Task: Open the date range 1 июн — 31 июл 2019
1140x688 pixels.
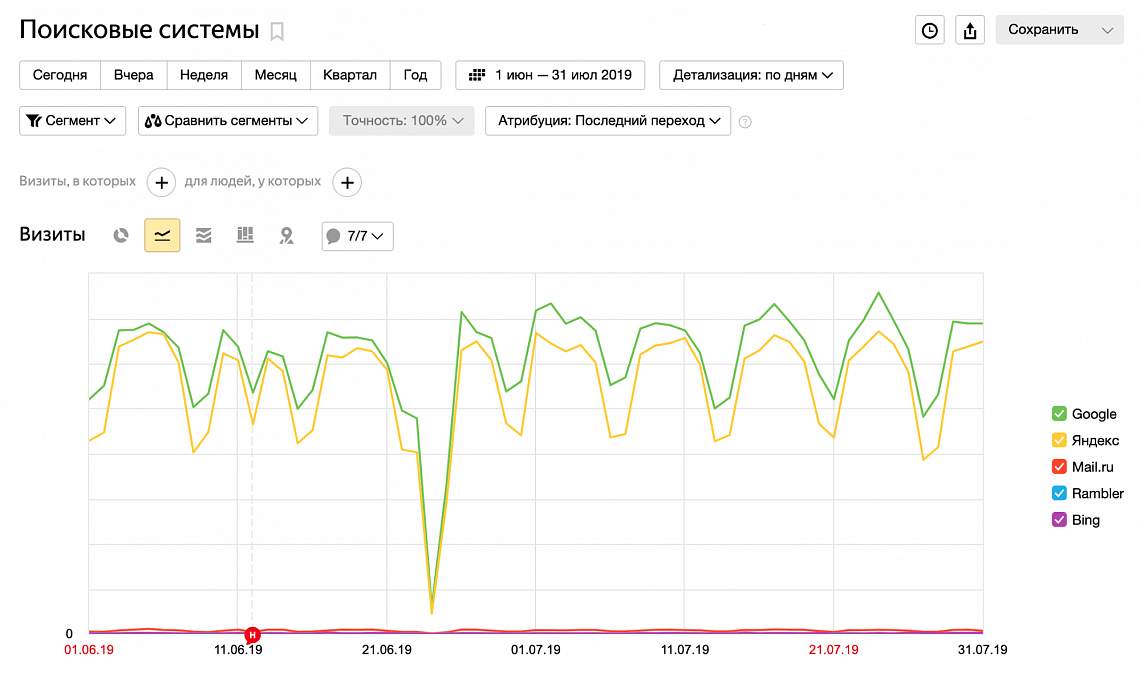Action: tap(550, 75)
